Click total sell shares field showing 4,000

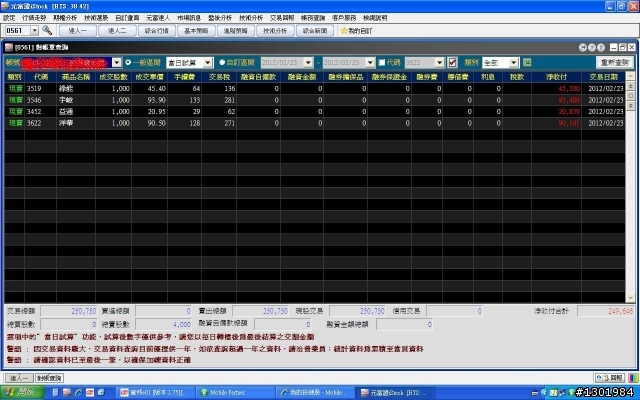point(163,324)
